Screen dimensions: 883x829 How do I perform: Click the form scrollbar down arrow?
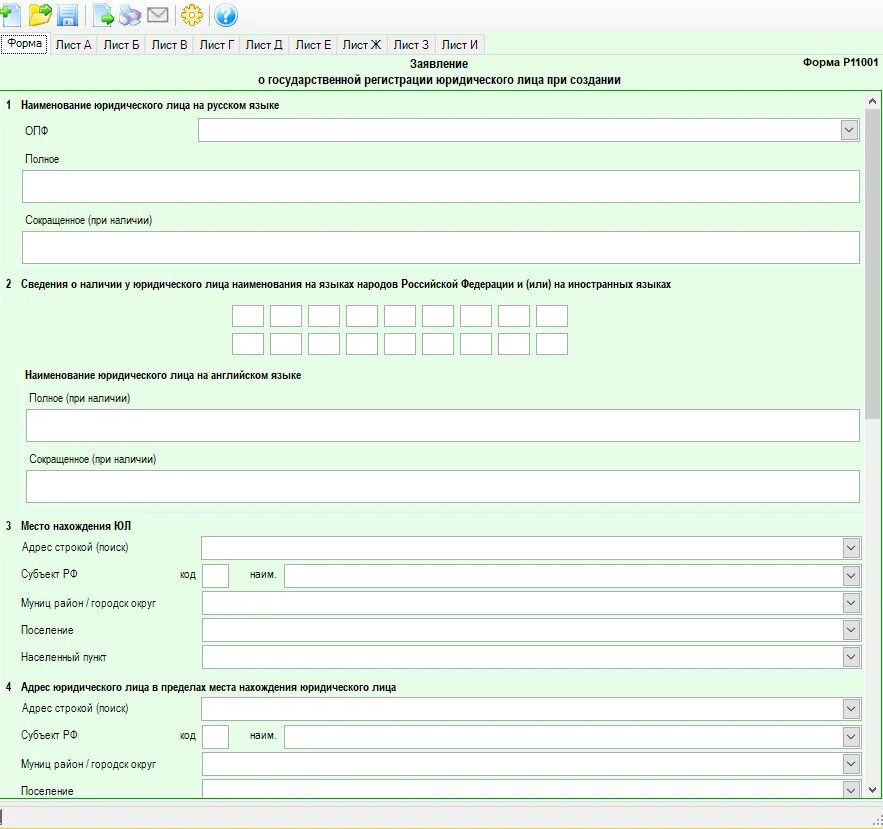coord(872,790)
